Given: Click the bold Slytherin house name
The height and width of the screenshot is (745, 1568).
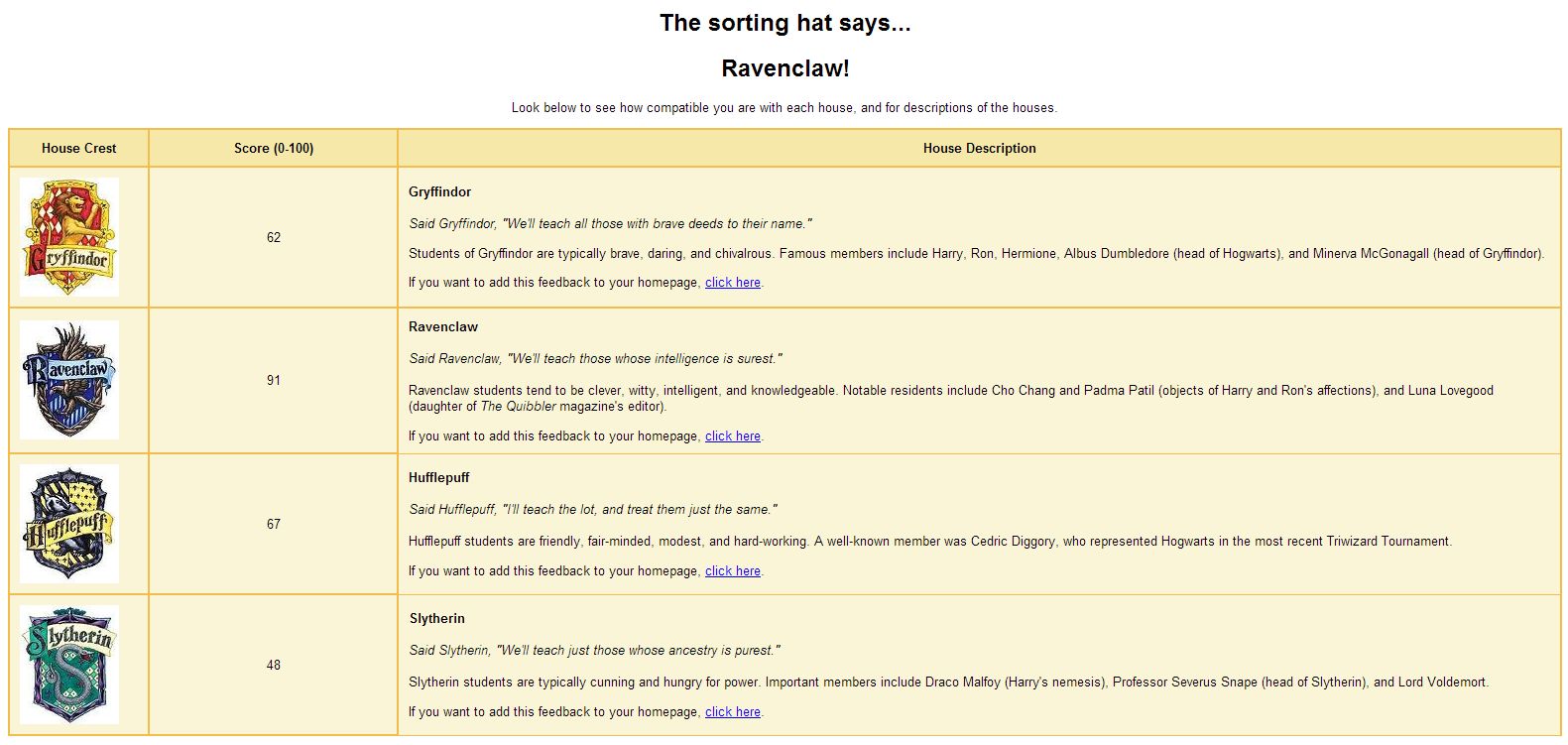Looking at the screenshot, I should (436, 618).
